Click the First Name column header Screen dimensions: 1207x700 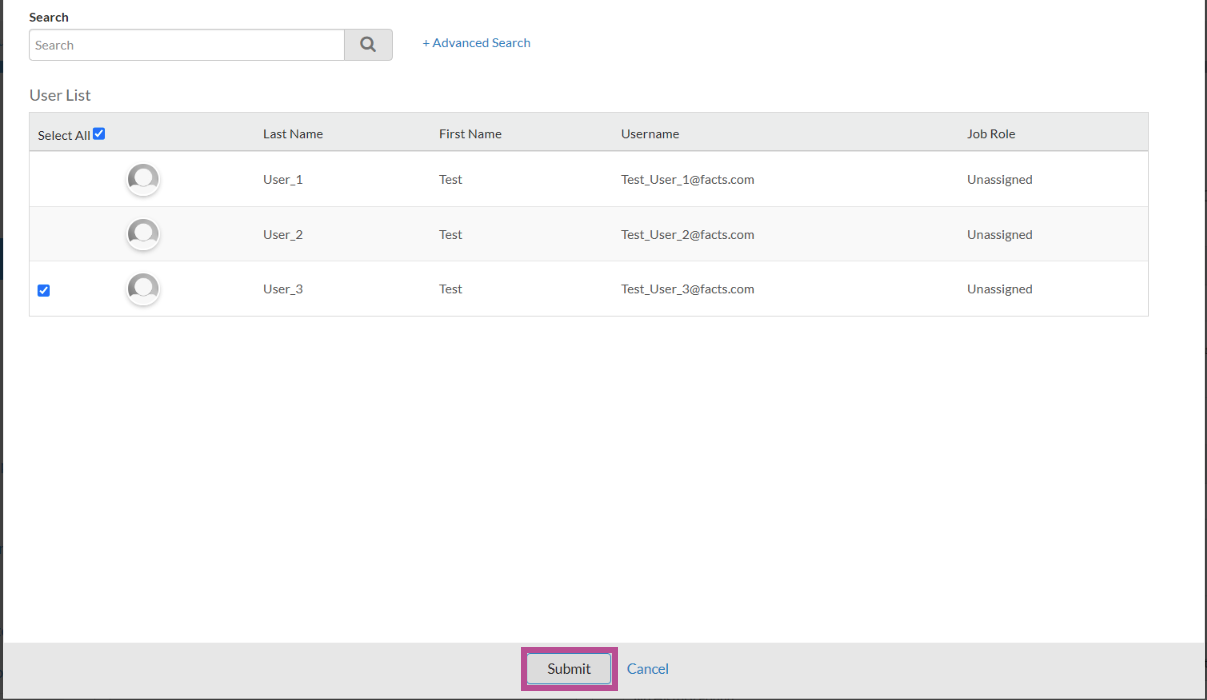point(470,134)
